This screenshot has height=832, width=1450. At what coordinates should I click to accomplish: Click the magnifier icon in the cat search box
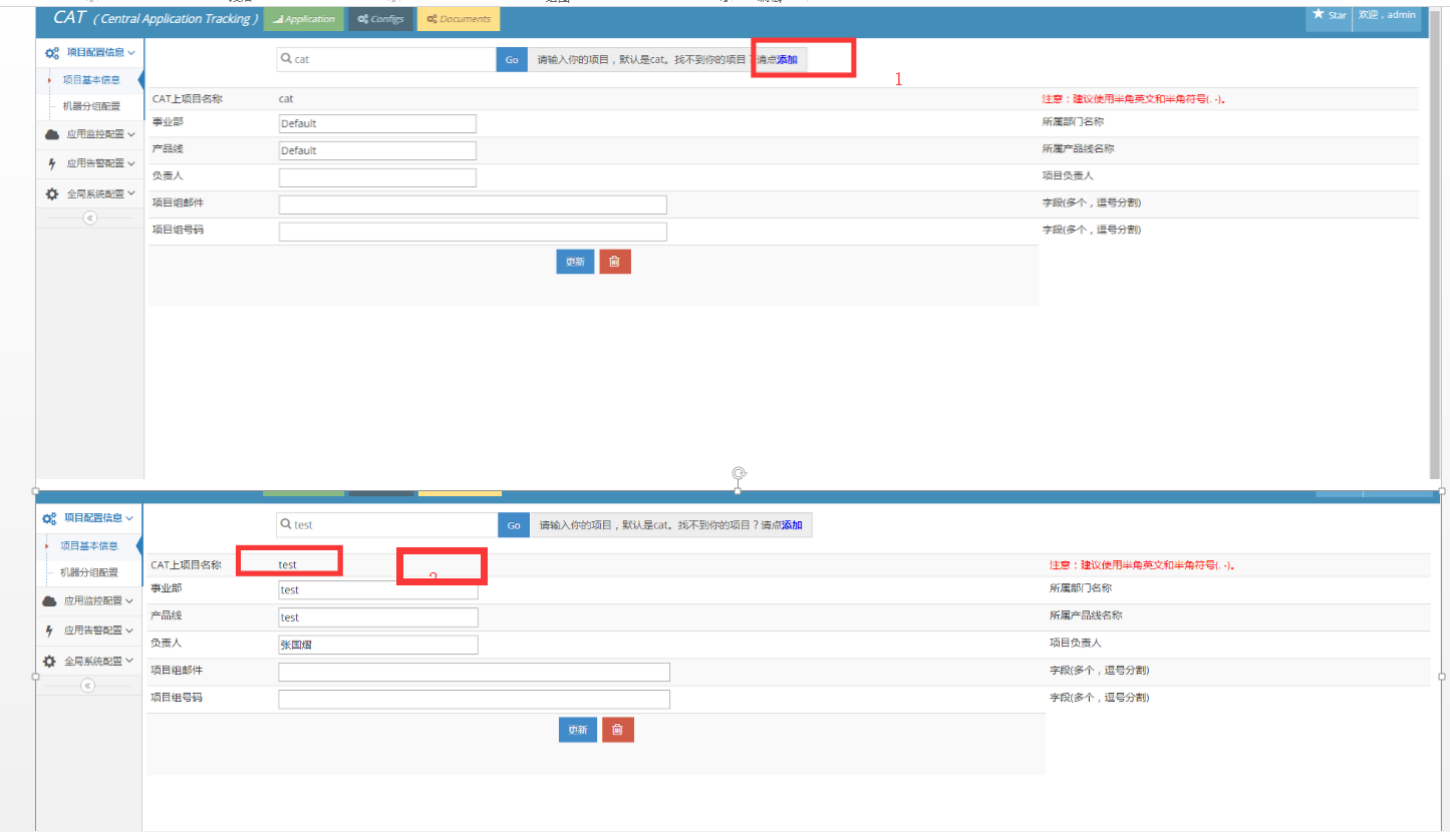point(286,60)
